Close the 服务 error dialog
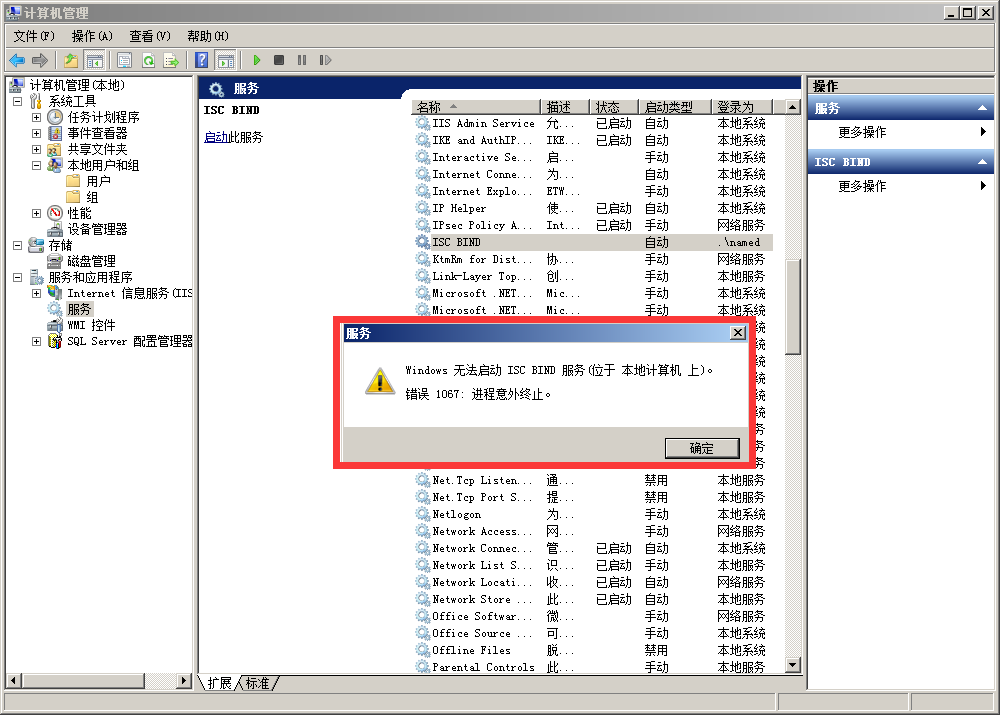Screen dimensions: 1000x715 click(737, 332)
